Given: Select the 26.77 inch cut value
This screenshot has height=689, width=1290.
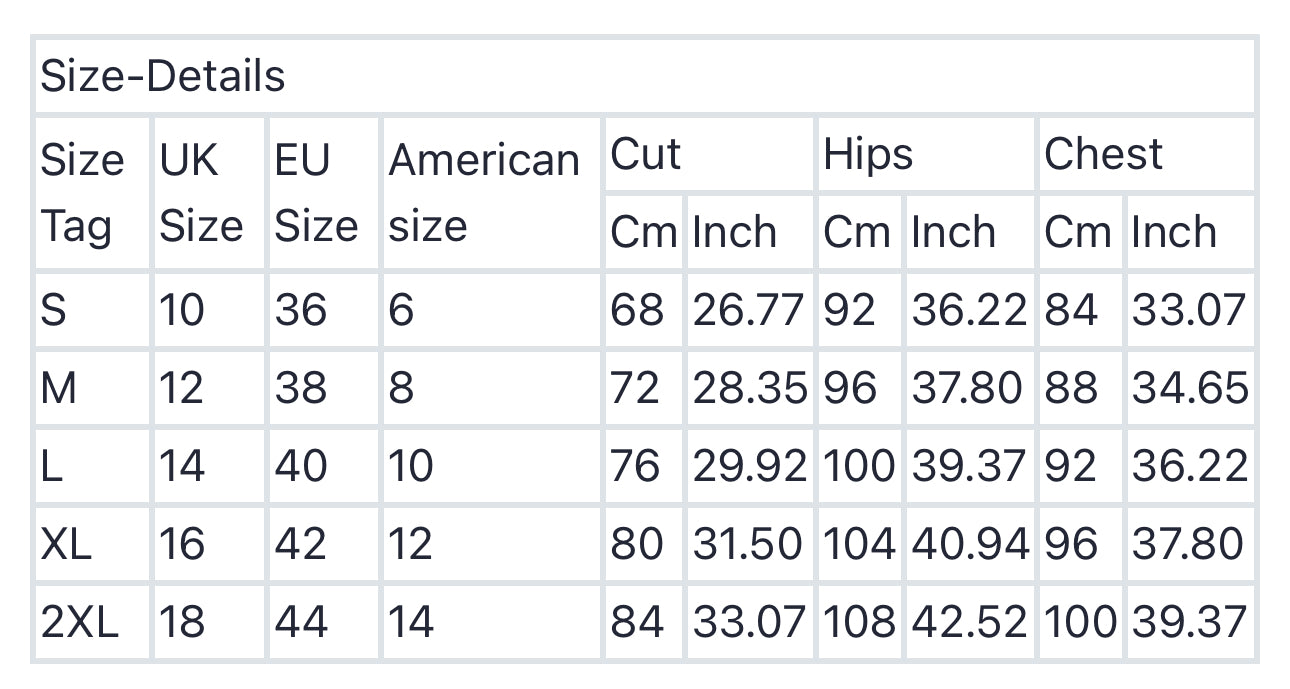Looking at the screenshot, I should [748, 310].
